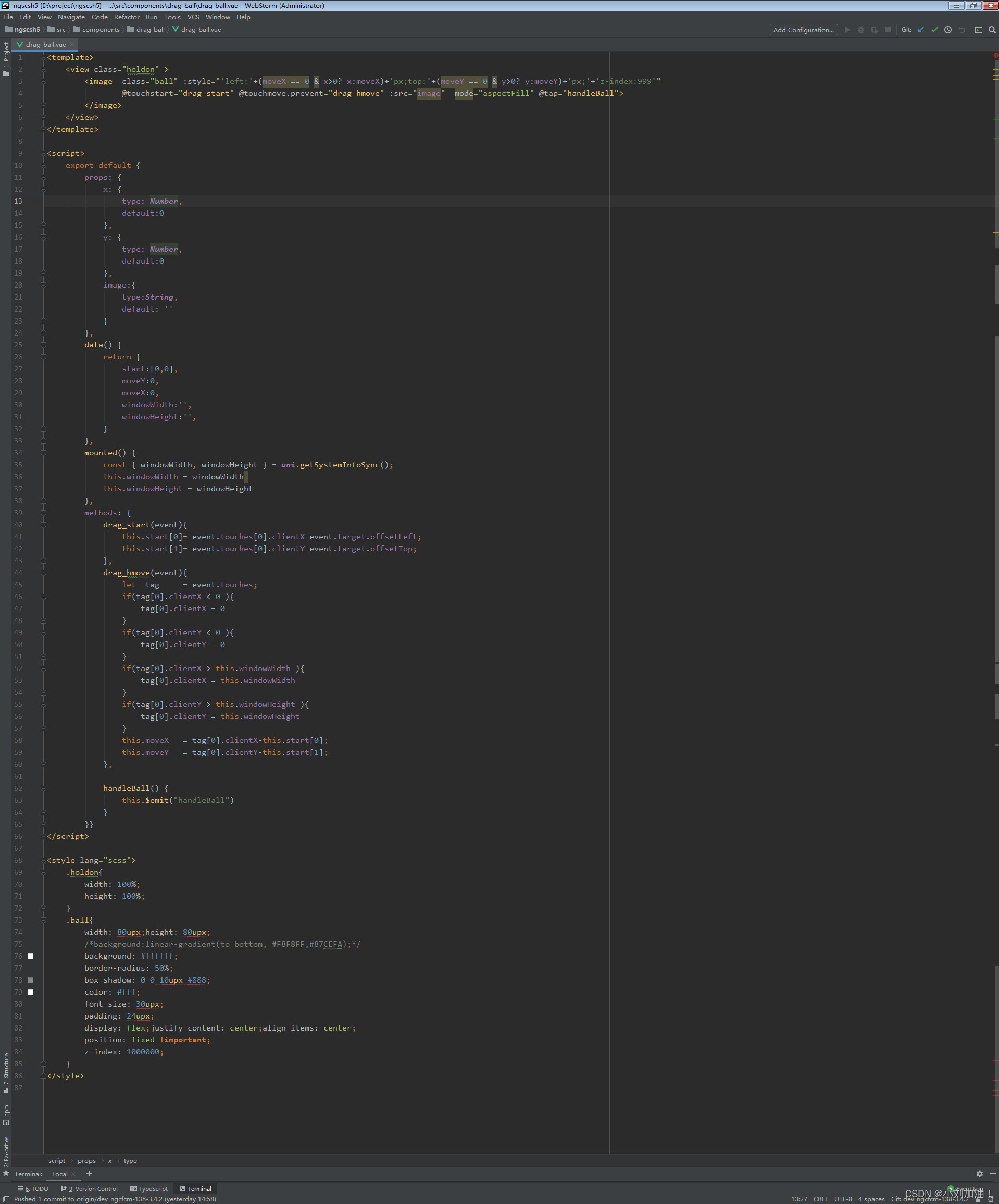The image size is (999, 1204).
Task: Collapse the .ball rule on line 73
Action: pos(44,920)
